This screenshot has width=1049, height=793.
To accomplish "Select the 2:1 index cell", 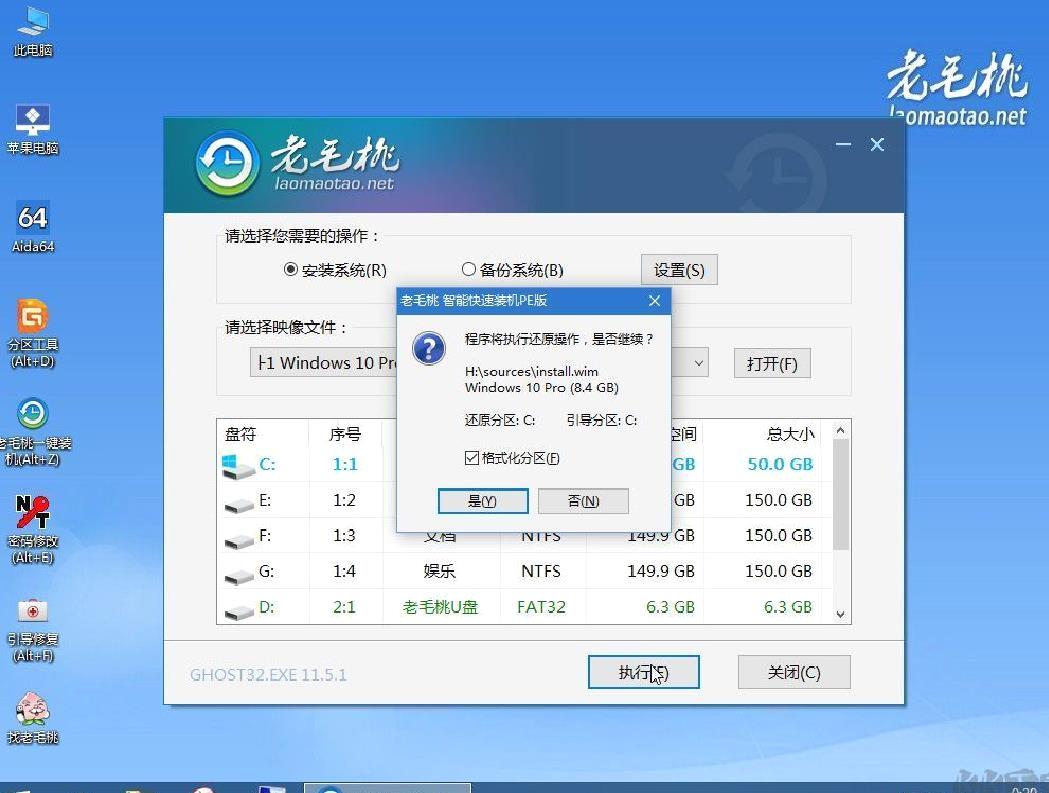I will 345,607.
